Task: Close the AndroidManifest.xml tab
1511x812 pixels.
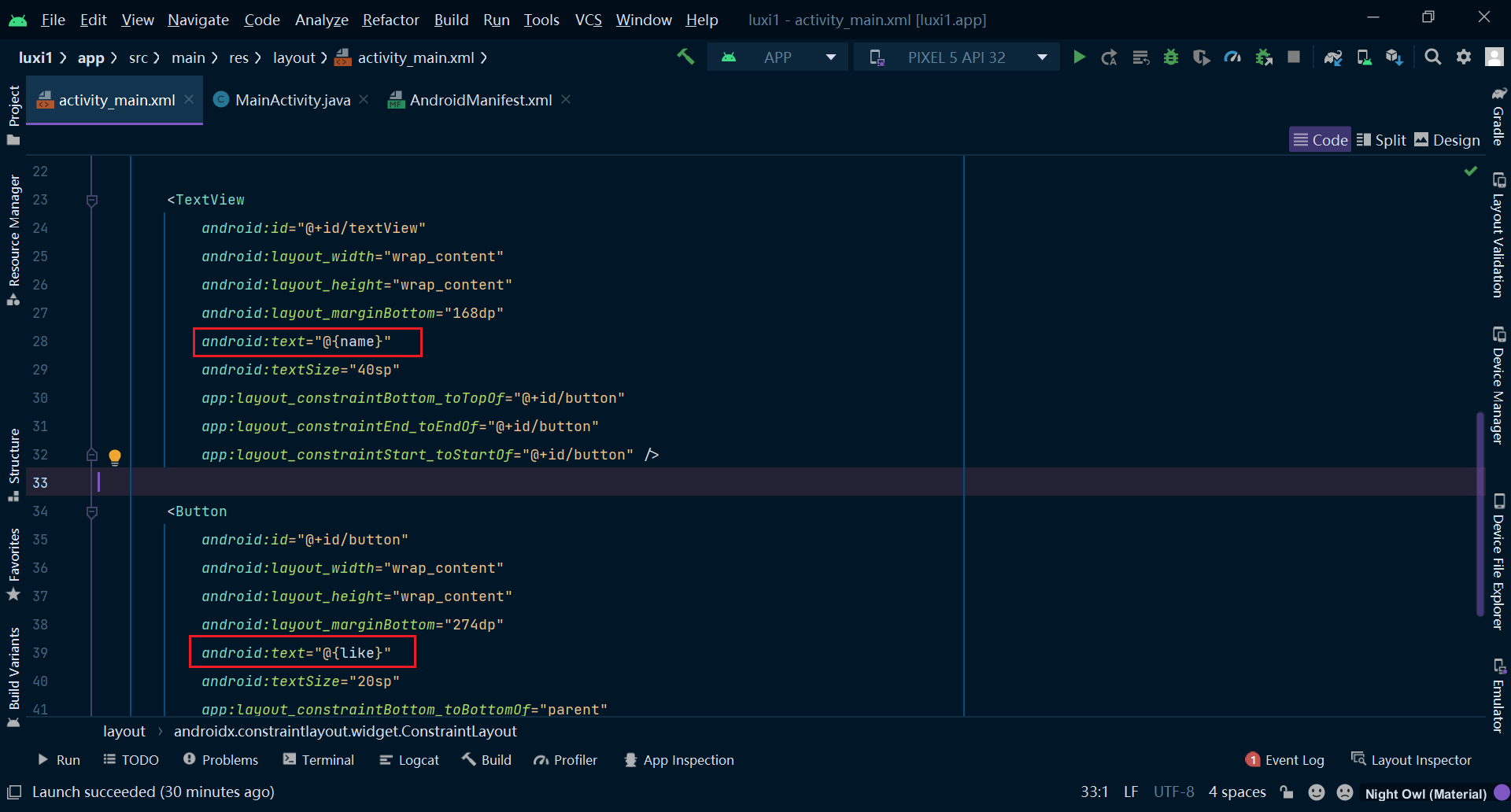Action: point(566,99)
